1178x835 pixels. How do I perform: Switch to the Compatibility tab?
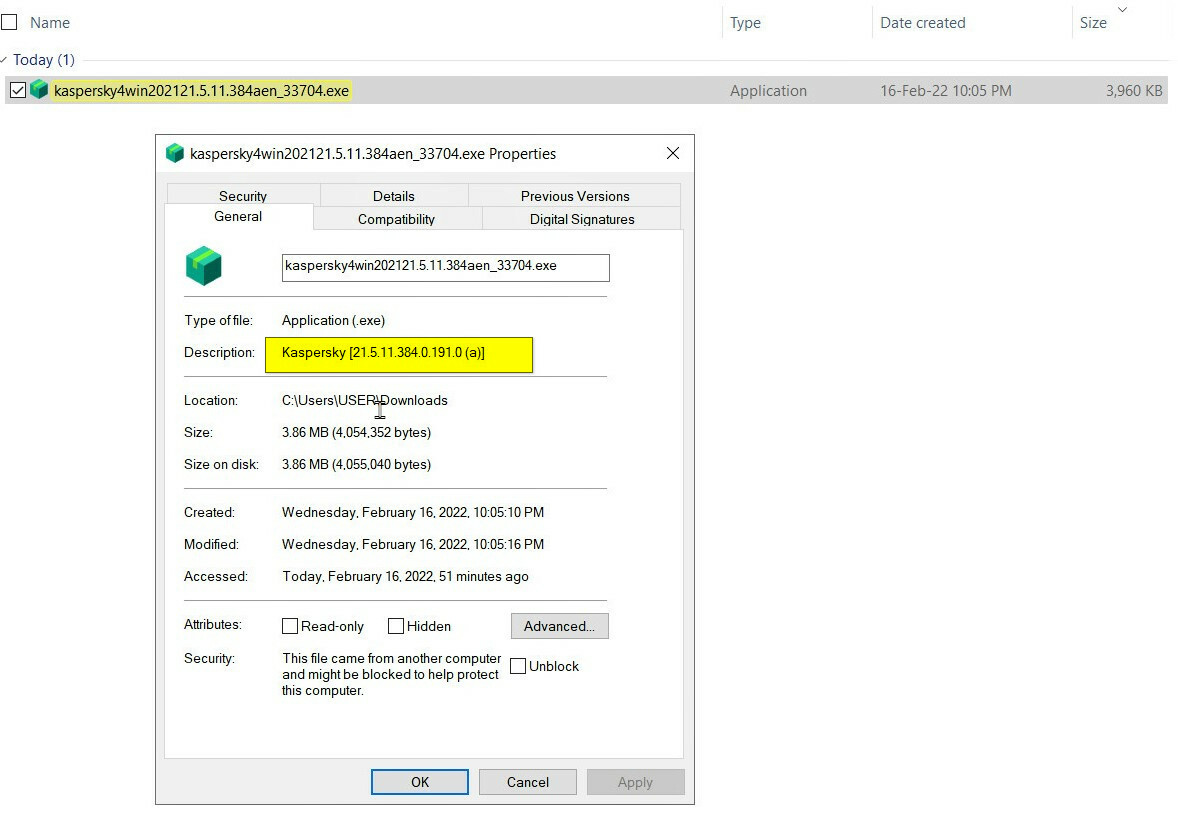[x=397, y=219]
